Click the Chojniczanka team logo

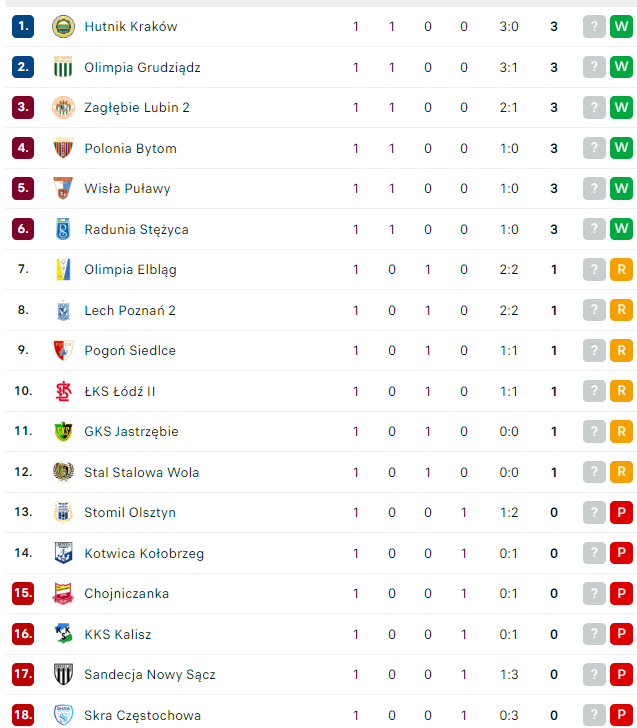point(63,593)
